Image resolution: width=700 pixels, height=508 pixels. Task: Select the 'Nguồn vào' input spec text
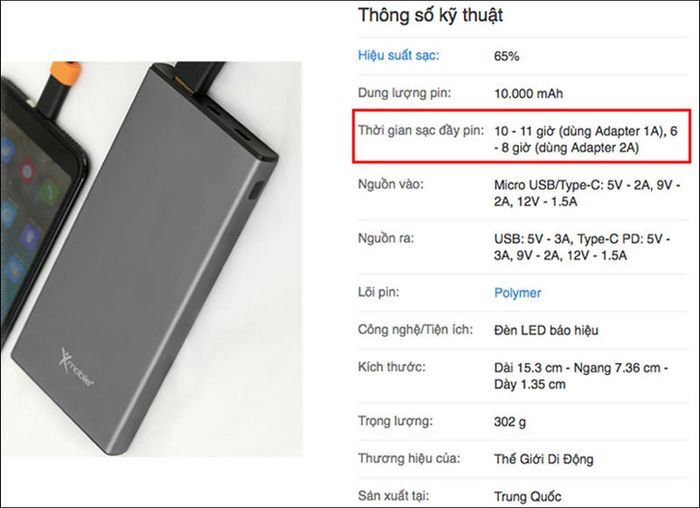pos(587,193)
